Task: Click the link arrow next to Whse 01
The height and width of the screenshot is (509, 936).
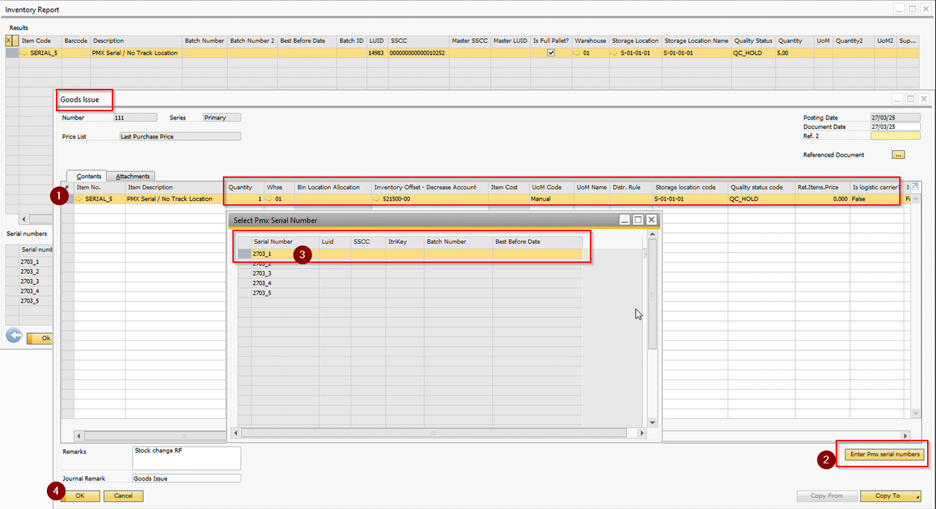Action: coord(271,199)
